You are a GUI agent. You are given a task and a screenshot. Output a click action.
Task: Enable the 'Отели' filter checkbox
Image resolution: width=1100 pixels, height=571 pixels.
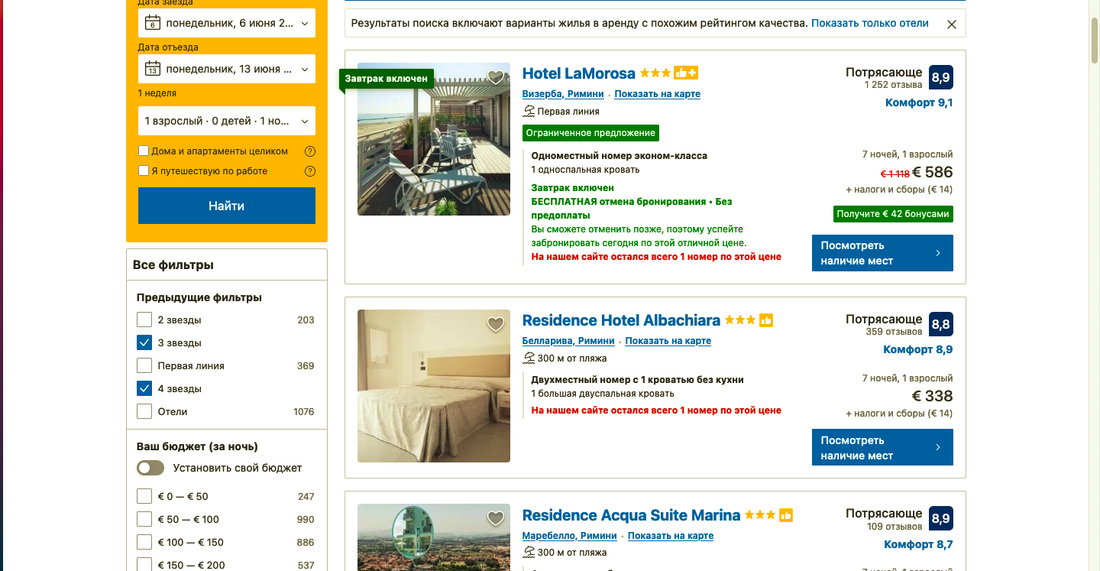[144, 411]
